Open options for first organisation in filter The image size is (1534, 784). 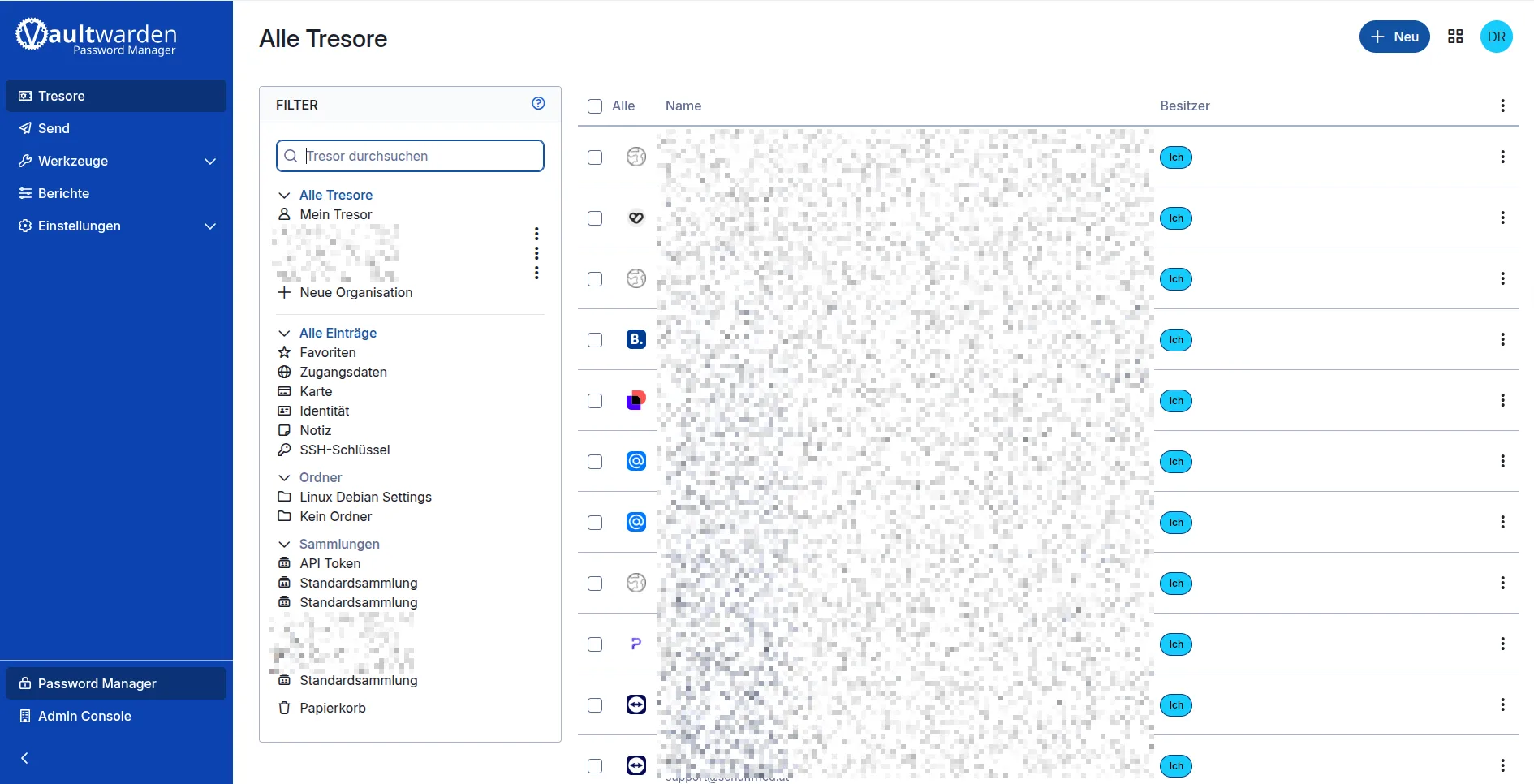(x=536, y=234)
